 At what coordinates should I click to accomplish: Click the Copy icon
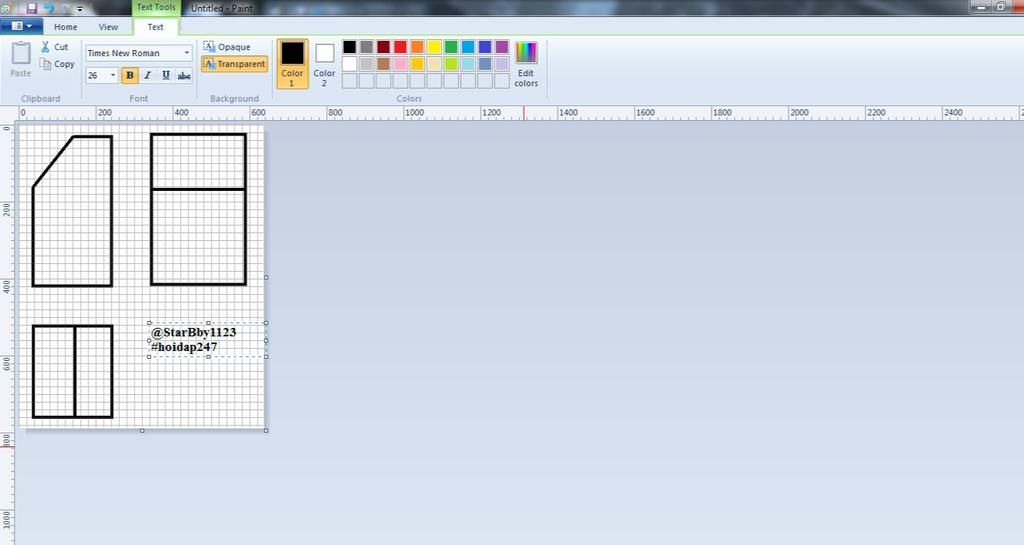[x=45, y=64]
